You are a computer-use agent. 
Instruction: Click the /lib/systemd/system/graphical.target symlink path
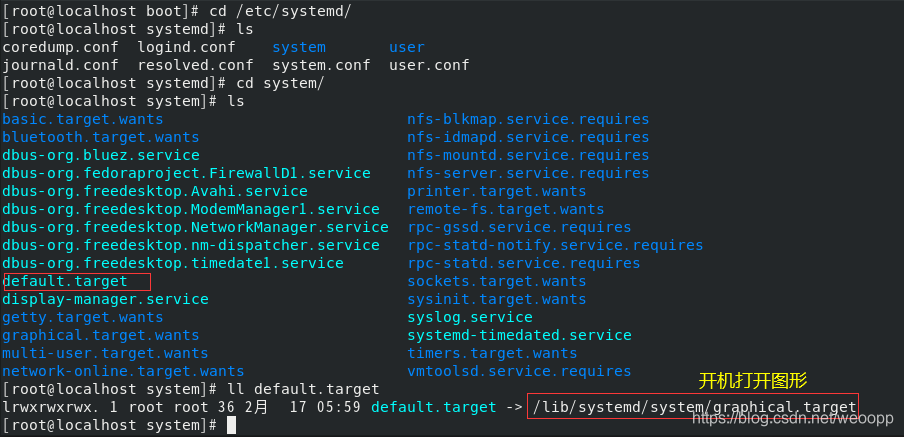(x=695, y=407)
